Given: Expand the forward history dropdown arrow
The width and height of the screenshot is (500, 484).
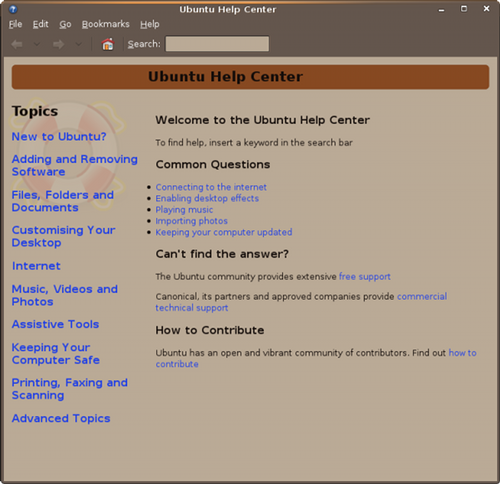Looking at the screenshot, I should 79,44.
